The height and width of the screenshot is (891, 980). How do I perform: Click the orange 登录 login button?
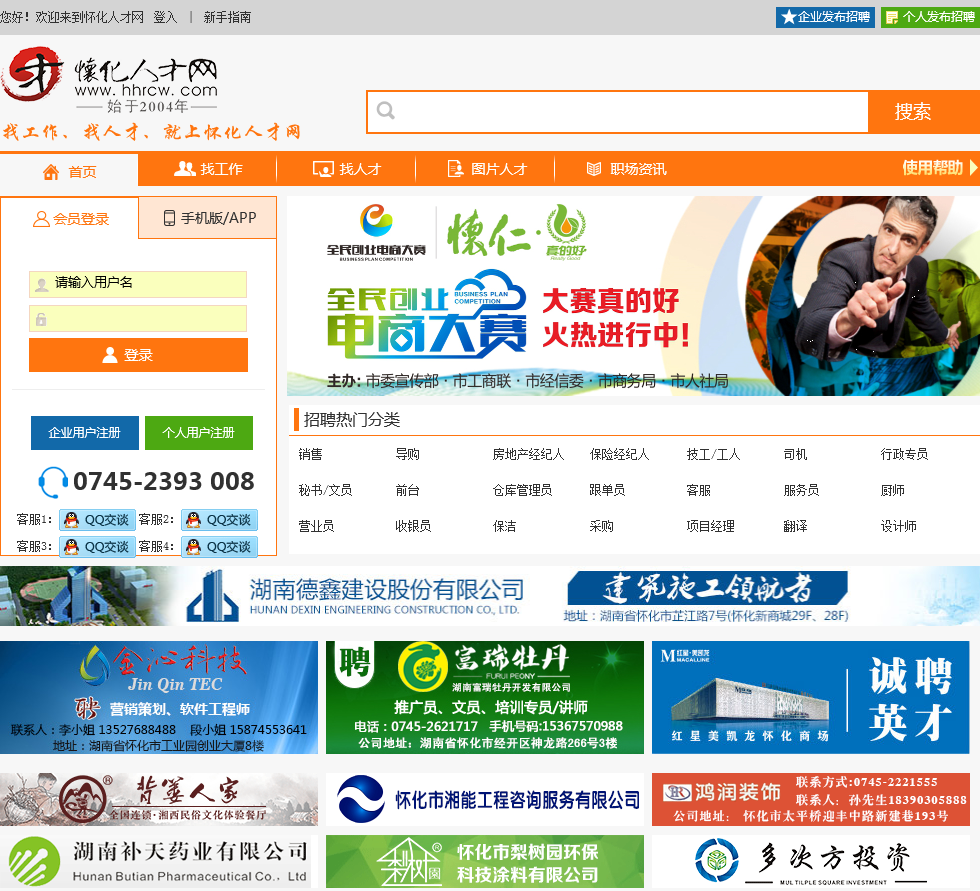coord(138,355)
